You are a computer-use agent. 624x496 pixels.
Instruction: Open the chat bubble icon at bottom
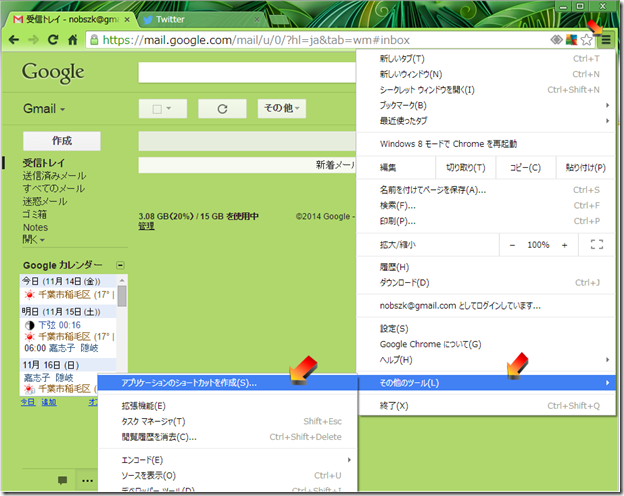tap(62, 480)
